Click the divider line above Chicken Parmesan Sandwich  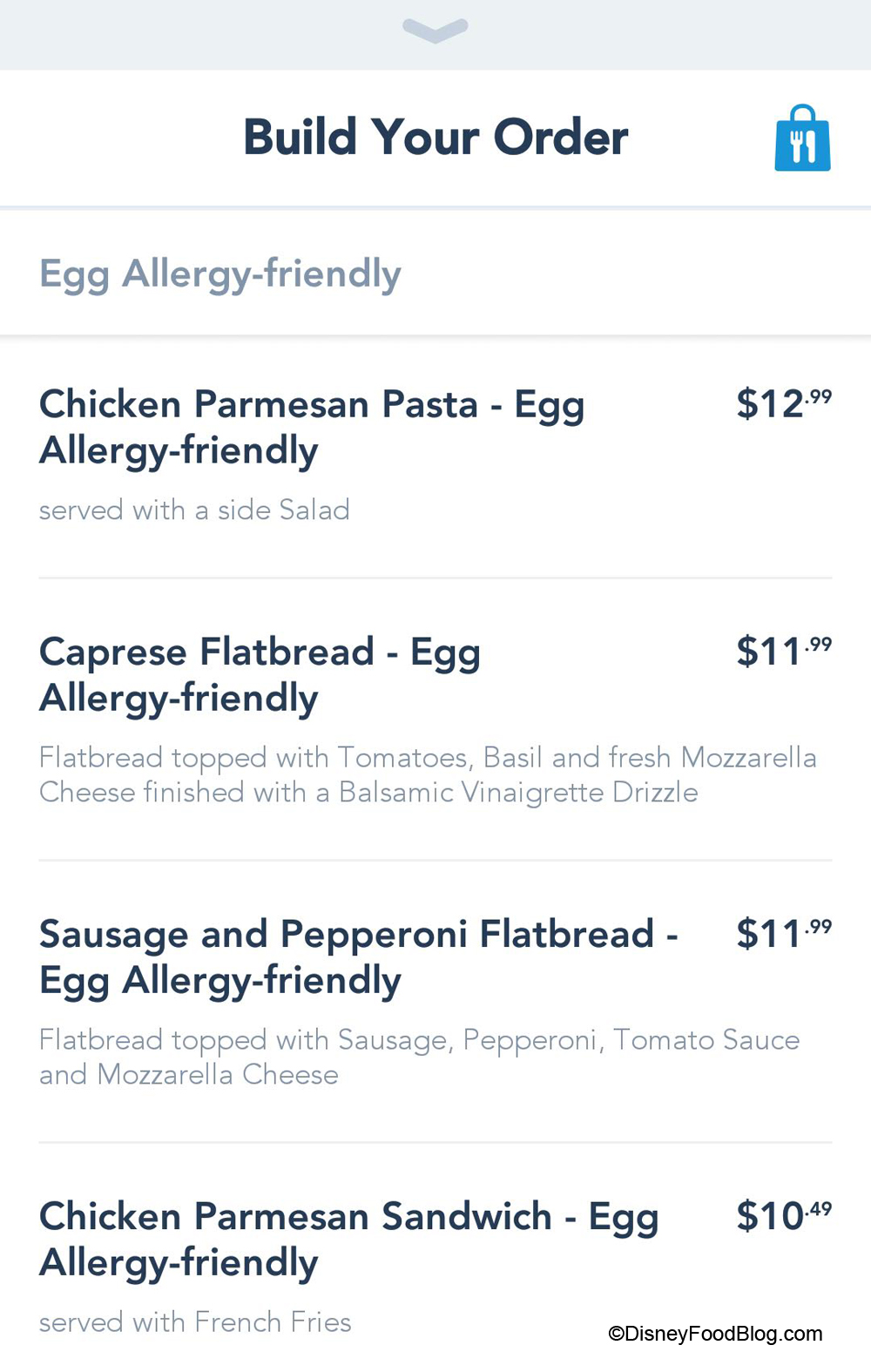(x=435, y=1142)
